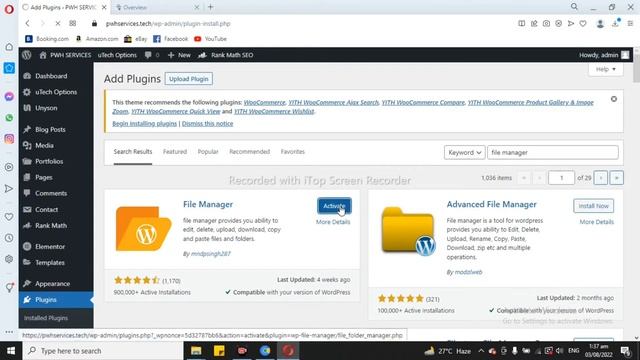The image size is (640, 360).
Task: Switch to Search Results tab
Action: pos(133,151)
